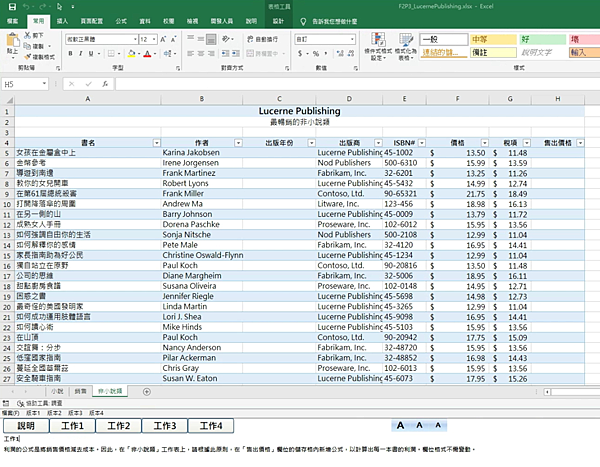Select the 銷售 worksheet tab
This screenshot has height=467, width=600.
pos(80,392)
